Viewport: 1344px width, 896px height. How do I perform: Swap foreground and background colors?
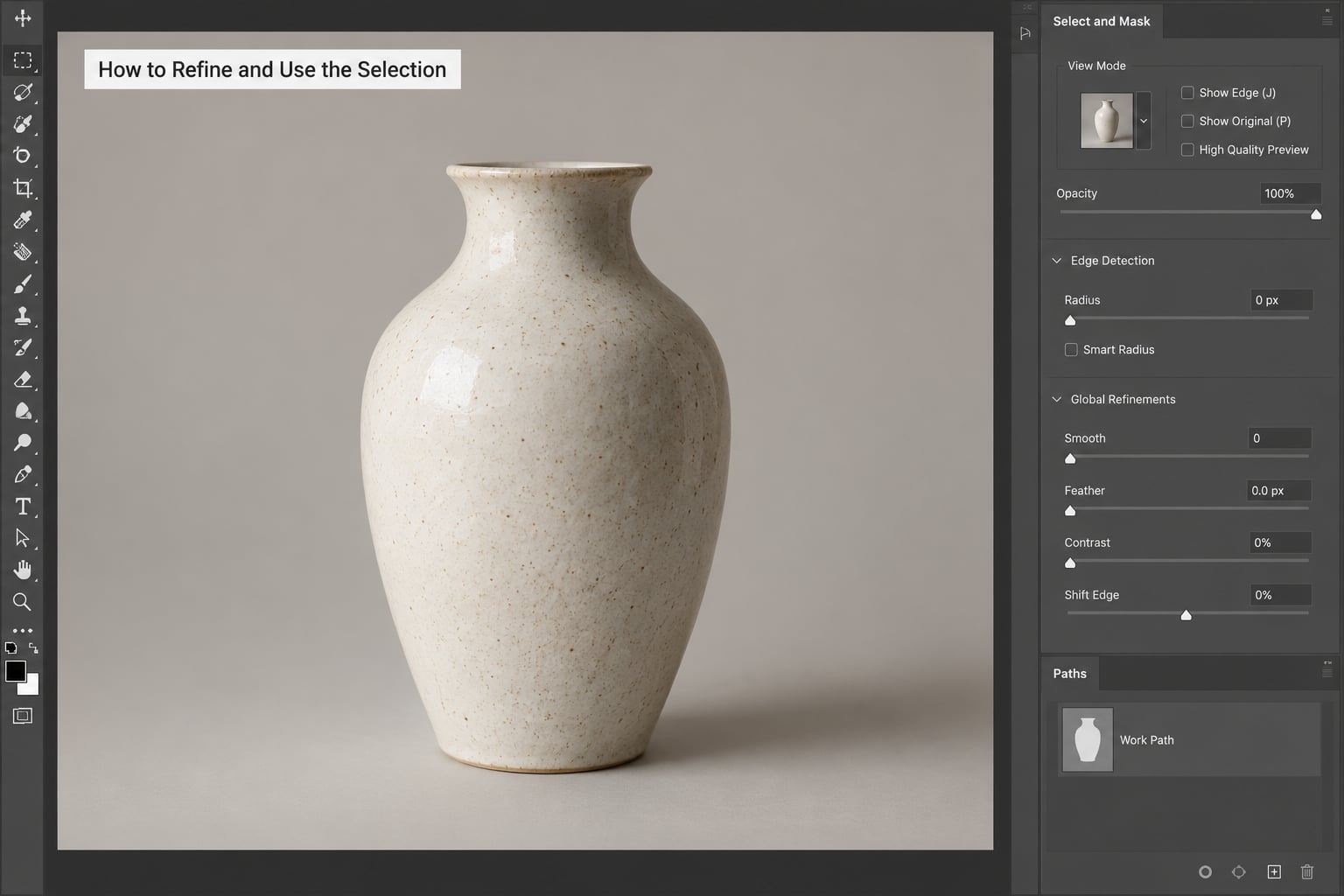pyautogui.click(x=33, y=648)
